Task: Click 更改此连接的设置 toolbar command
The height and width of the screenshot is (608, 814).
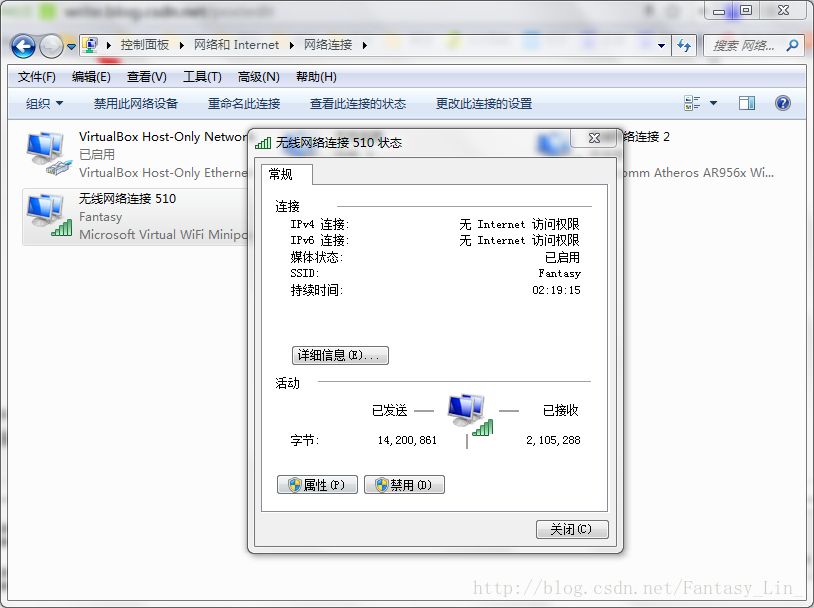Action: click(484, 103)
